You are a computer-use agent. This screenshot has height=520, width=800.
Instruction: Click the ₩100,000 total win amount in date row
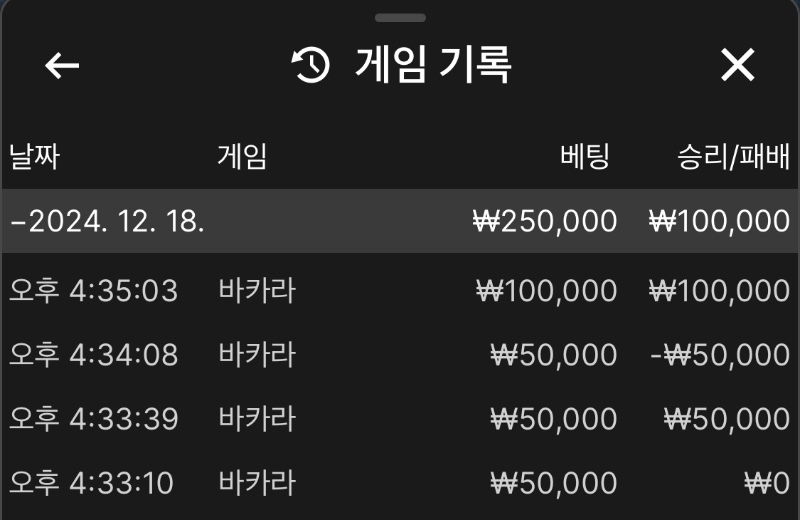pos(719,221)
